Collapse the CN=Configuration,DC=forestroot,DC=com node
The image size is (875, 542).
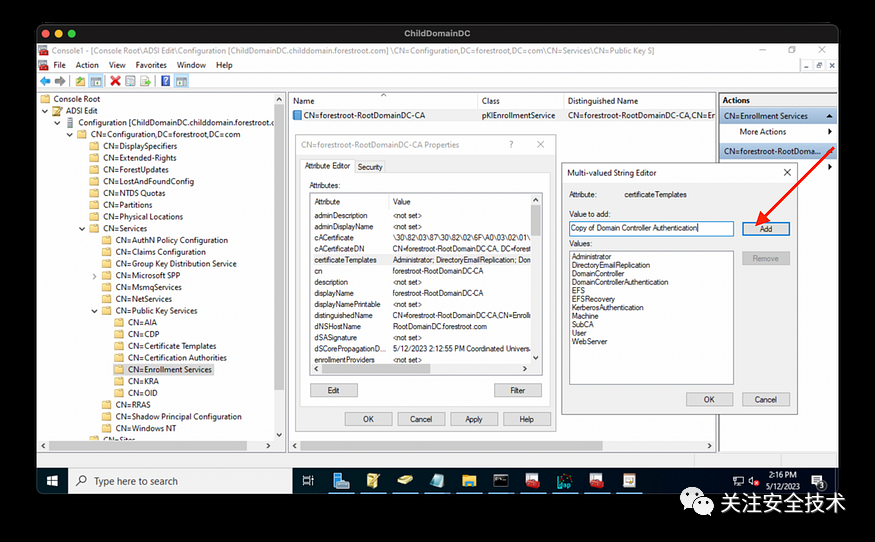tap(69, 135)
